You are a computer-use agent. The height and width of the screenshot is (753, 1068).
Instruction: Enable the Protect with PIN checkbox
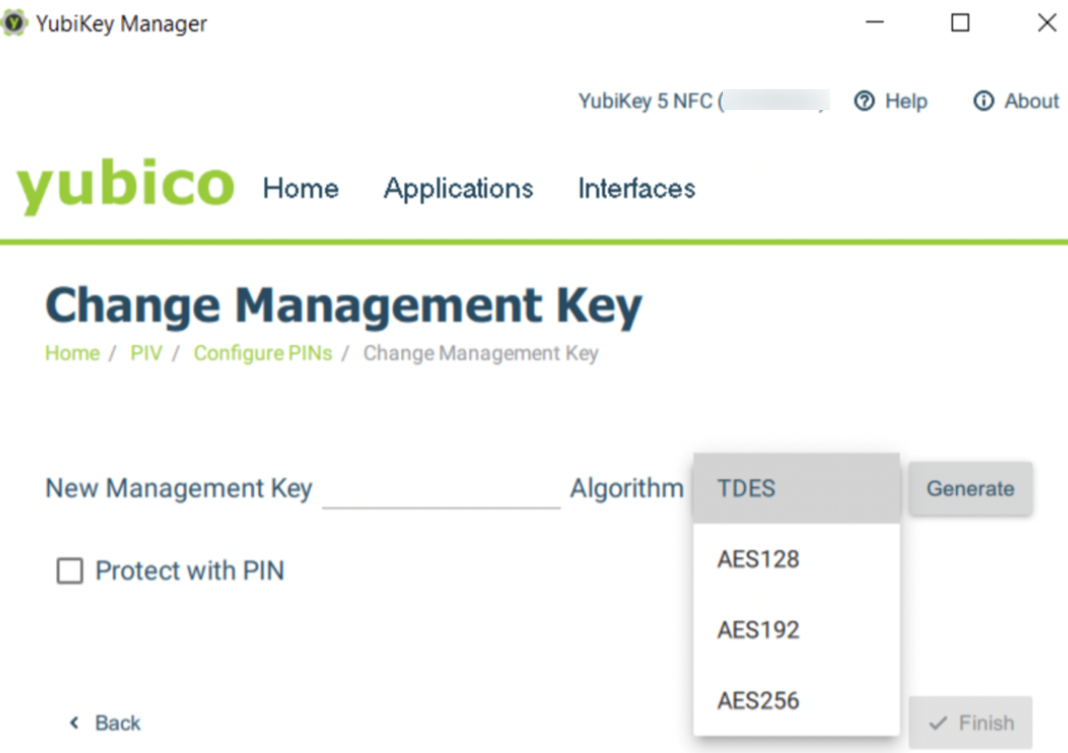pos(68,570)
